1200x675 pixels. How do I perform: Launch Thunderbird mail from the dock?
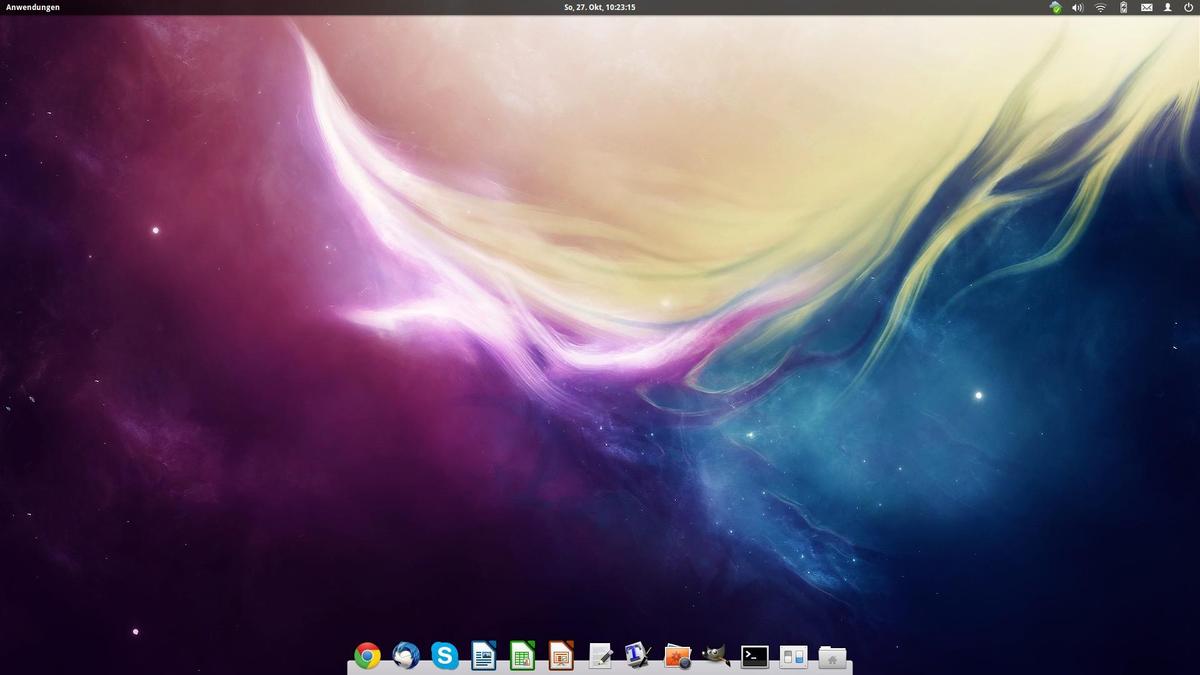406,656
